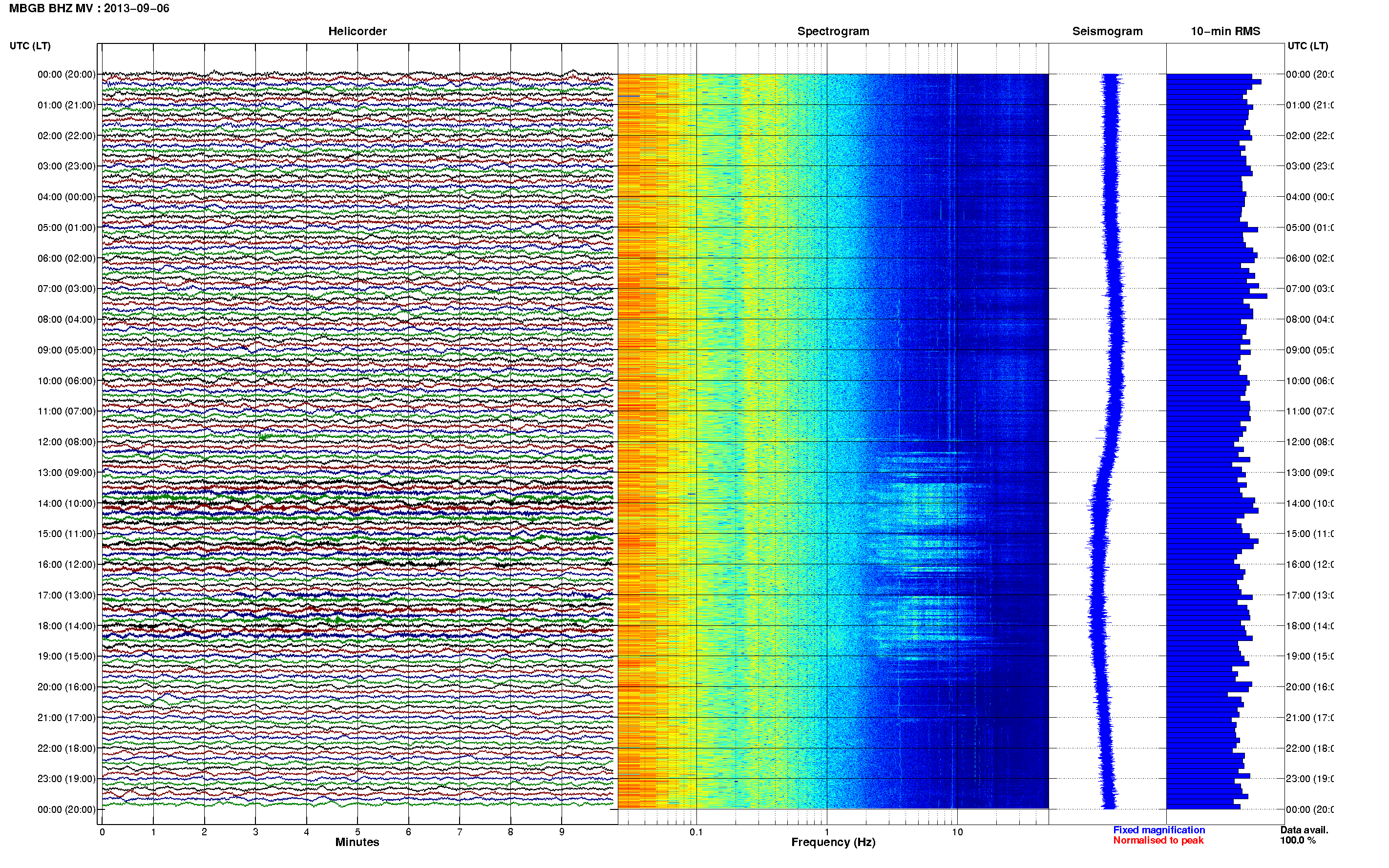
Task: Click the 'Seismogram' panel heading
Action: pos(1107,32)
